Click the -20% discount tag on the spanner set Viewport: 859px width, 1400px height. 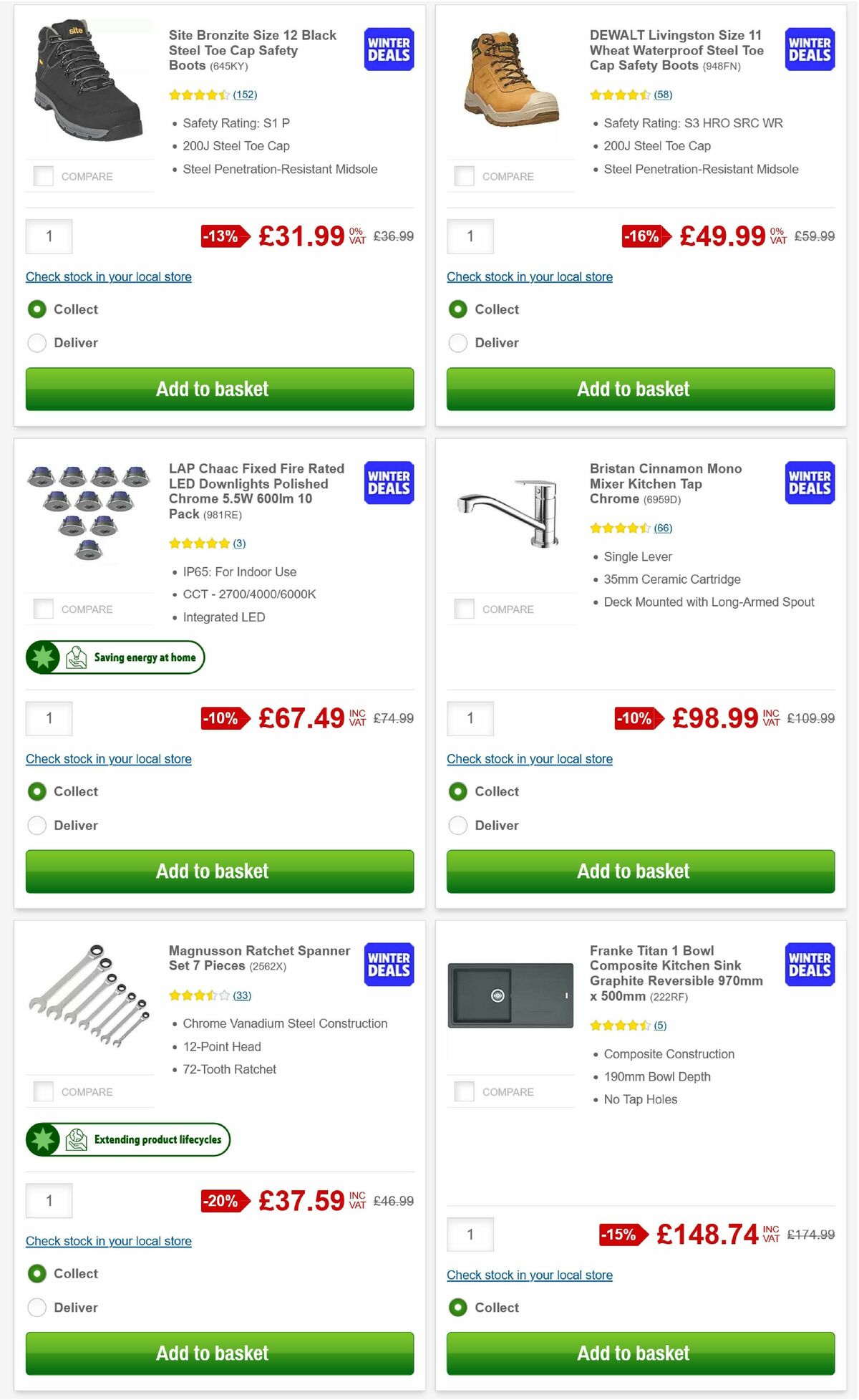(x=224, y=1201)
